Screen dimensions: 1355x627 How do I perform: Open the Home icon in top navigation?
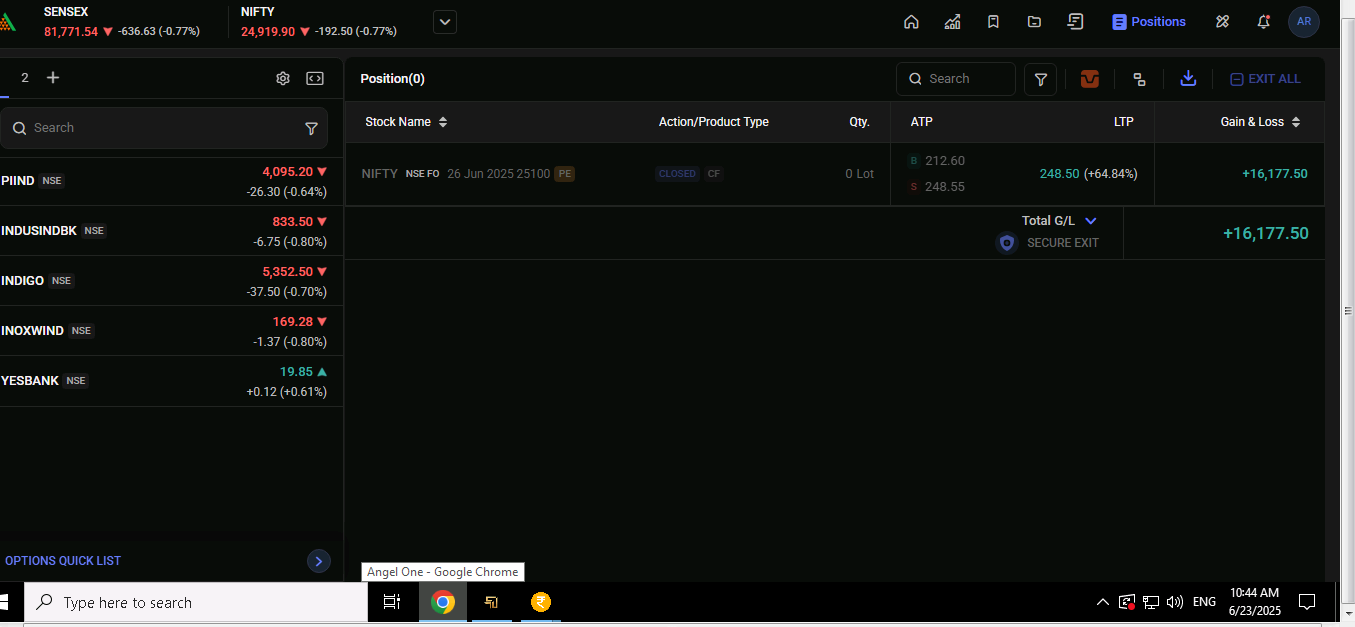pos(911,22)
